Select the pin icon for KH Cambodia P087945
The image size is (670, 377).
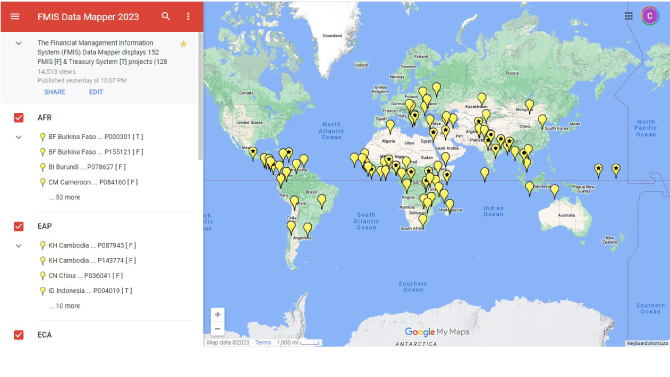click(42, 246)
